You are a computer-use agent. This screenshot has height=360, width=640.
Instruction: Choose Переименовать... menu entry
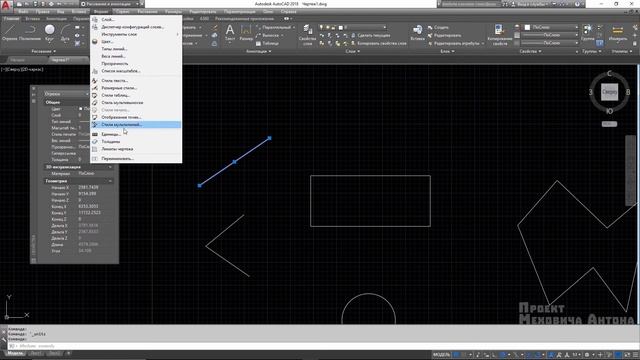136,158
